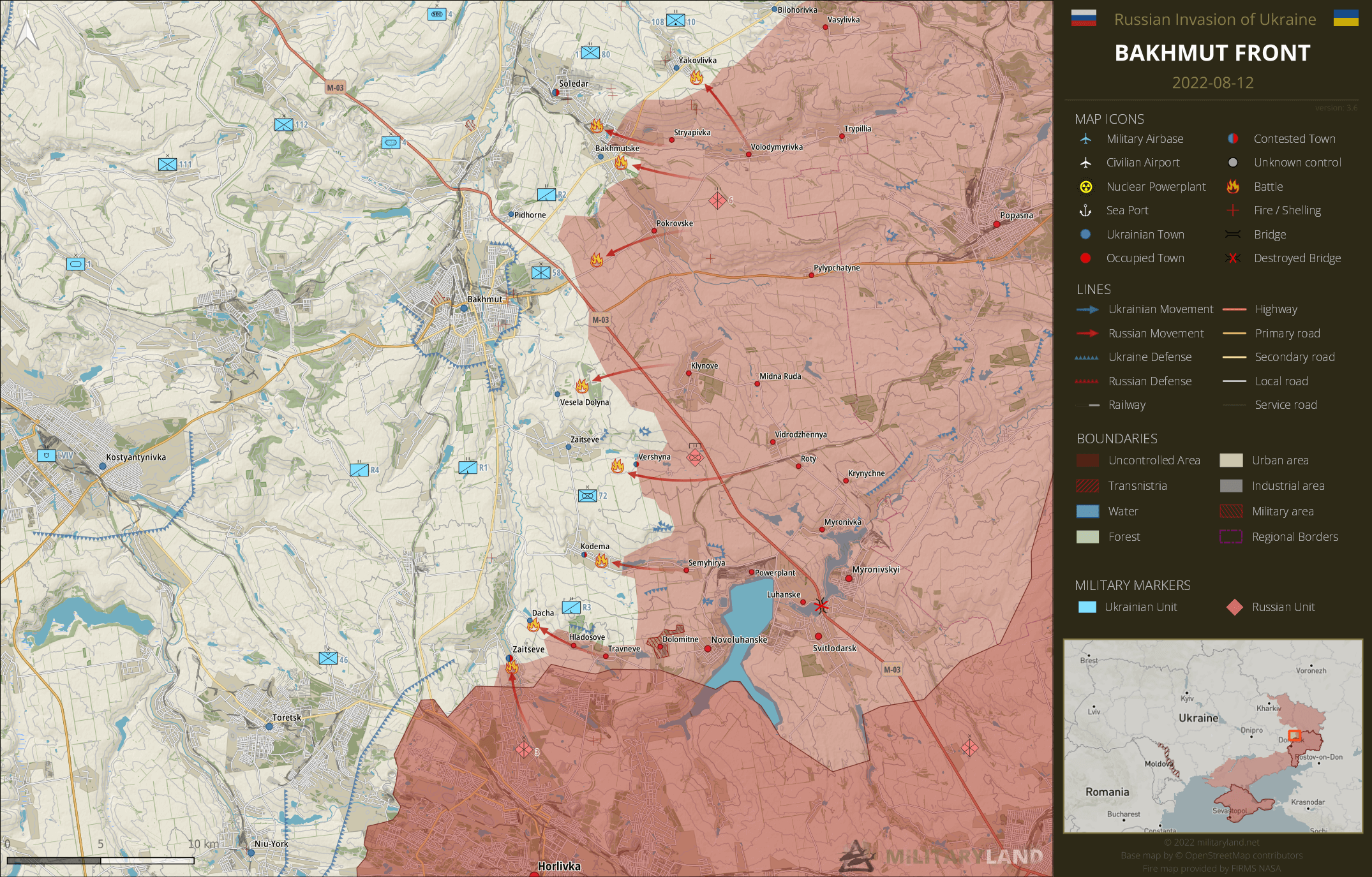Click the battle flame icon at Yakovlivka
The width and height of the screenshot is (1372, 877).
[696, 78]
